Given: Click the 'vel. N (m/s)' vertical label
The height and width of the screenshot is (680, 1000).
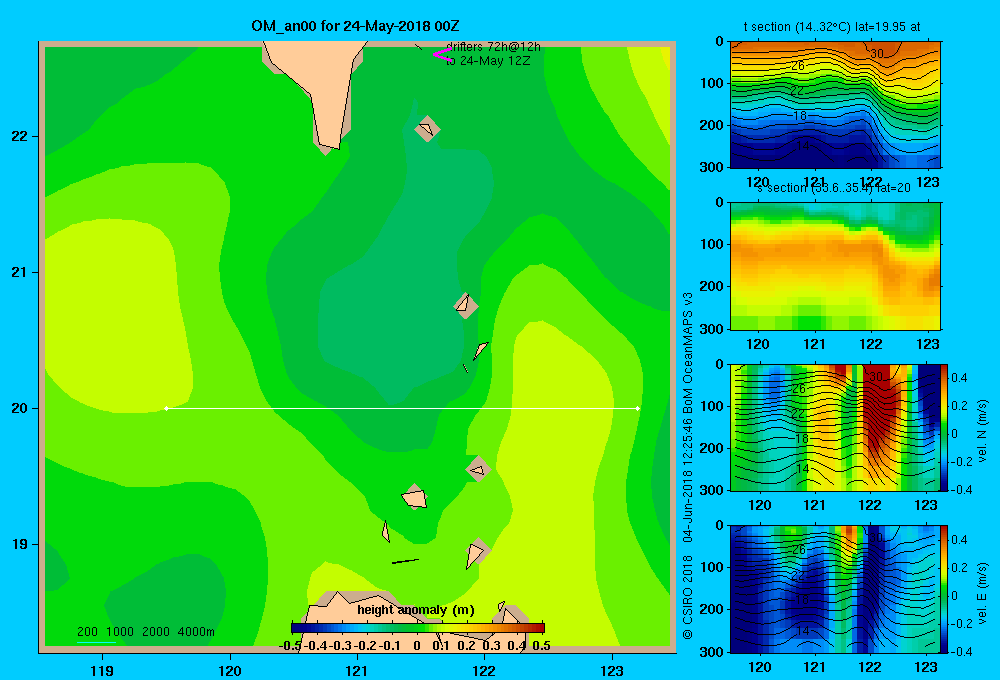Looking at the screenshot, I should [982, 431].
